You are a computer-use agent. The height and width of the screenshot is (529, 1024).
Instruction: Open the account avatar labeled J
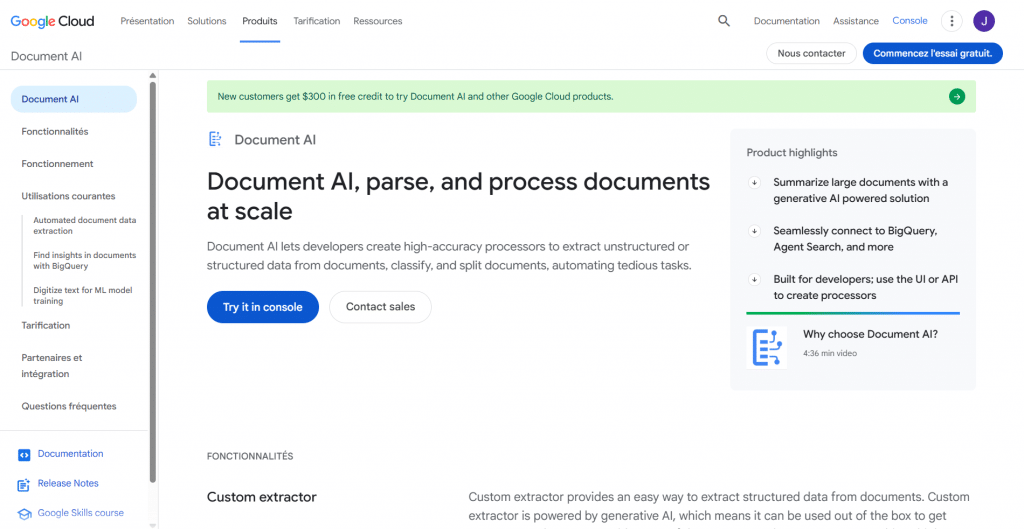click(984, 21)
